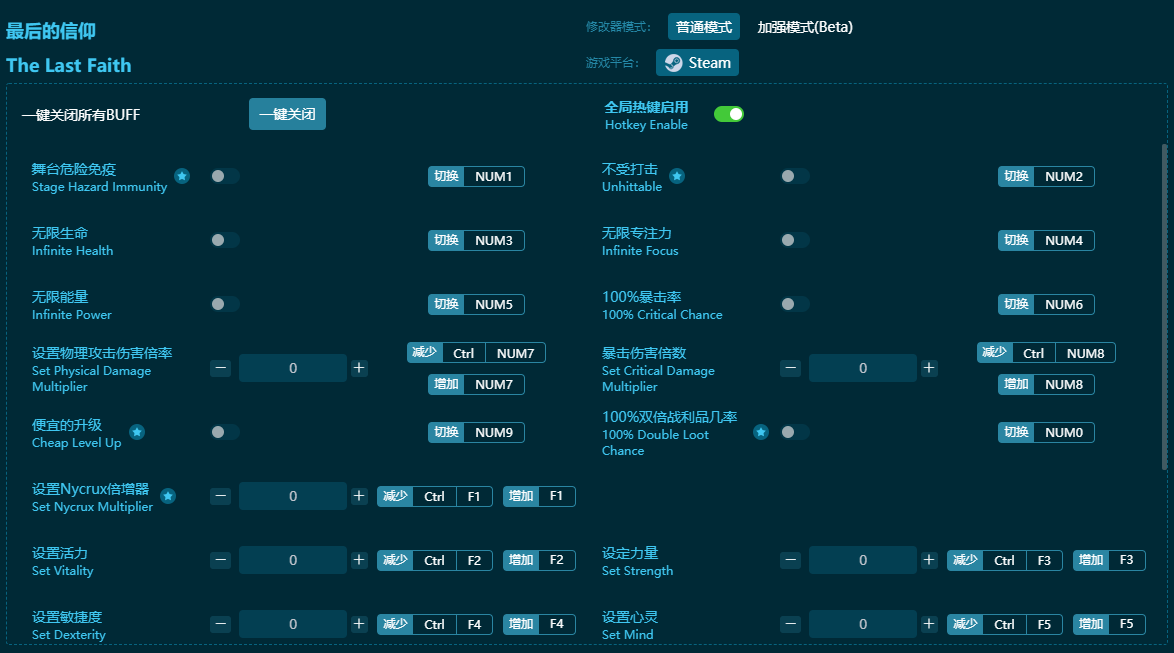
Task: Increase Set Mind value with plus button
Action: coord(929,624)
